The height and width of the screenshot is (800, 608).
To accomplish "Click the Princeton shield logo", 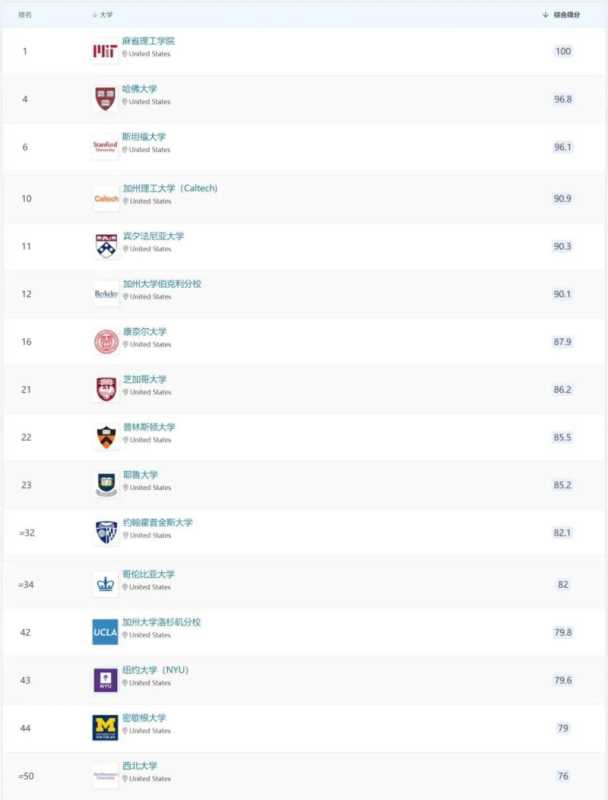I will 105,437.
